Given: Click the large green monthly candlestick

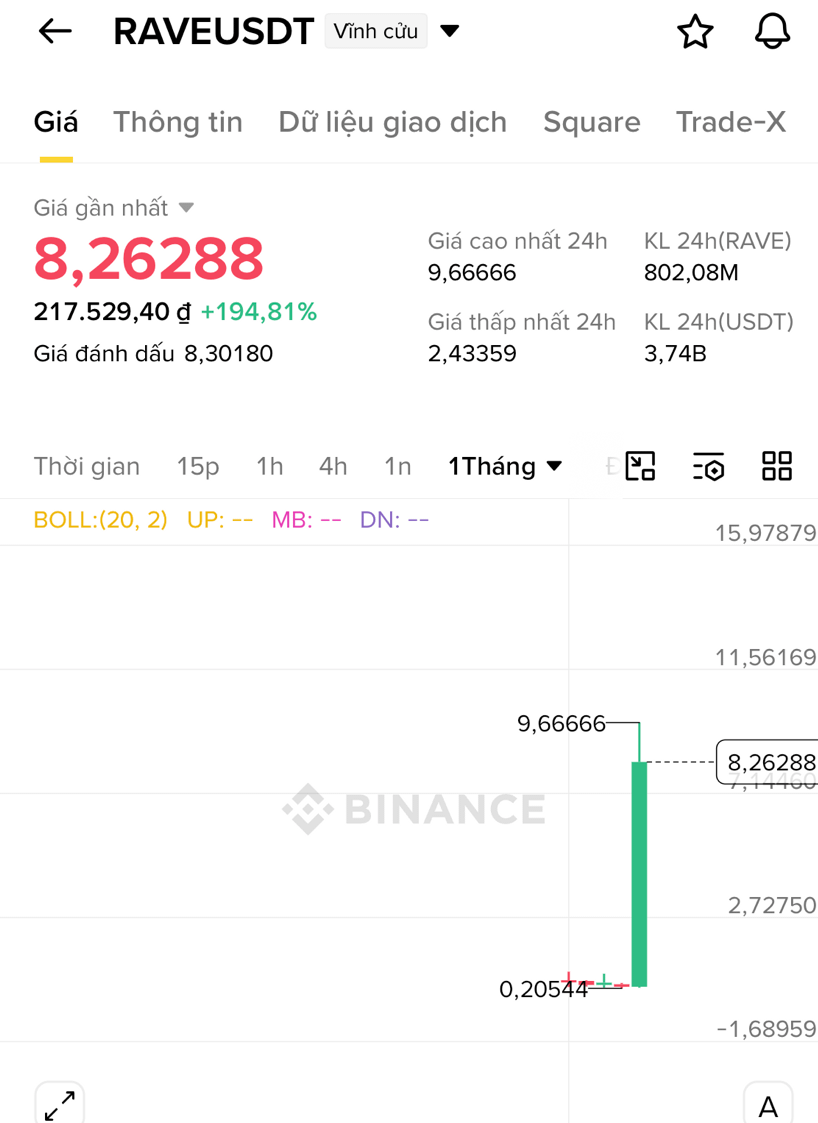Looking at the screenshot, I should (x=639, y=874).
